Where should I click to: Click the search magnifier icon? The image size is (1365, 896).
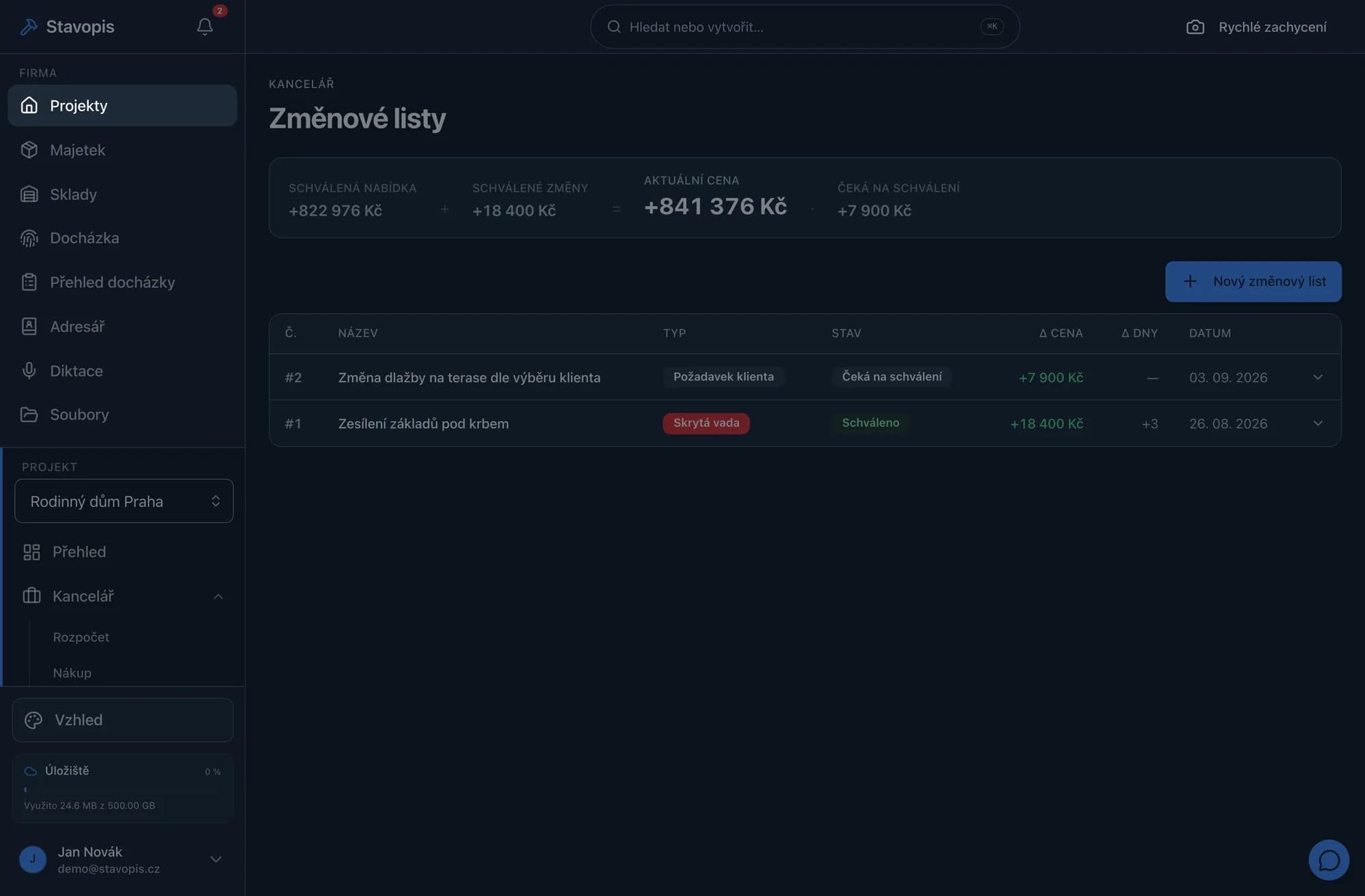pos(614,27)
